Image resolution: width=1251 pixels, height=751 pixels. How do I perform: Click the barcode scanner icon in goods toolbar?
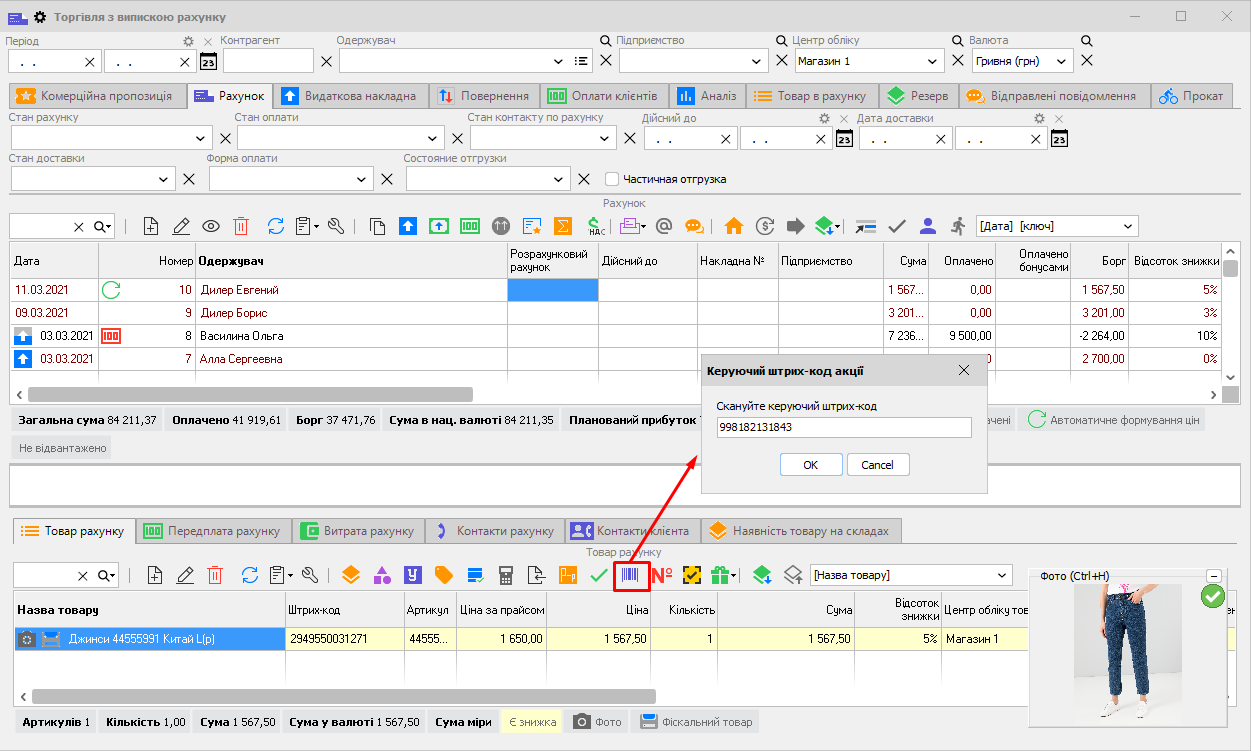coord(632,575)
